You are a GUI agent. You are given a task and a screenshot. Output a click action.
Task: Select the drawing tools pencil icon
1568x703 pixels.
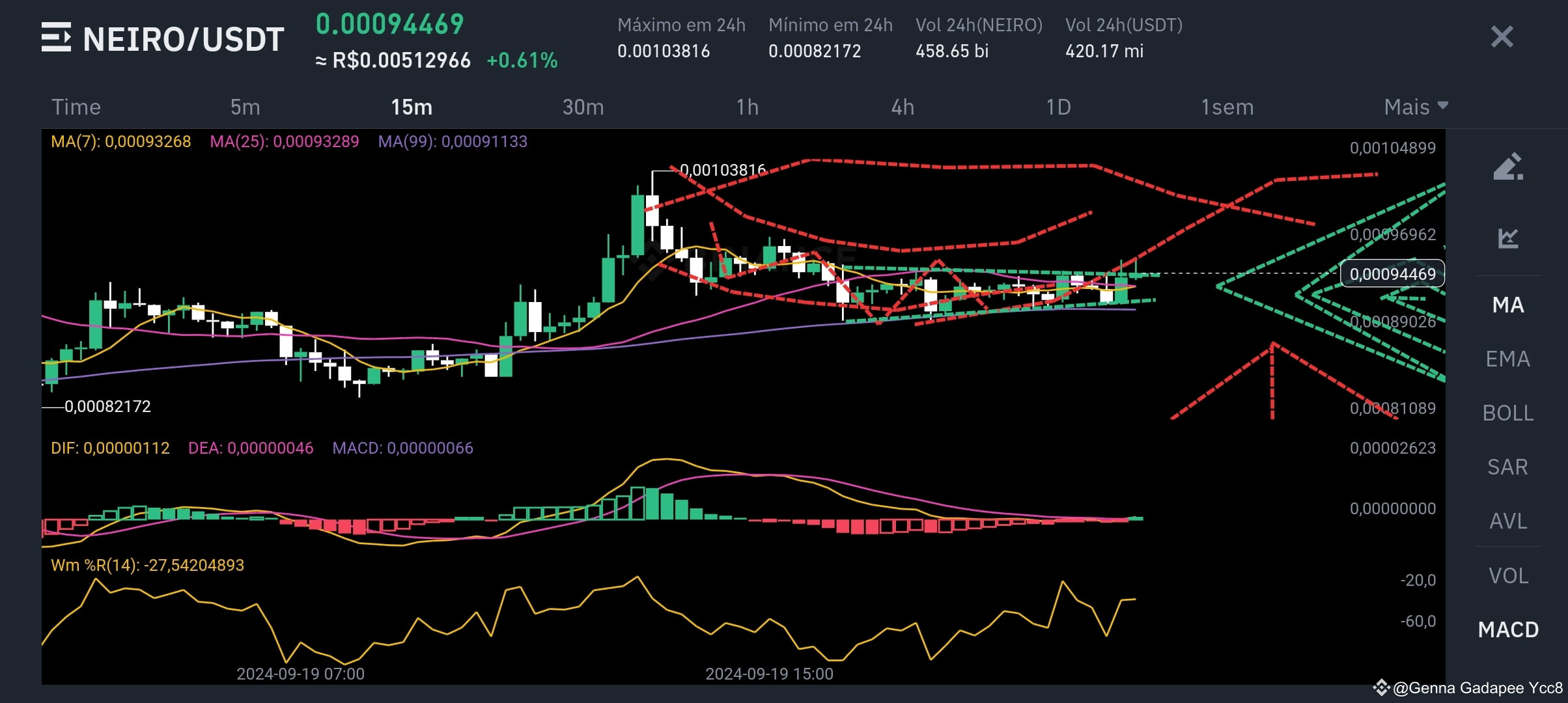click(1507, 167)
